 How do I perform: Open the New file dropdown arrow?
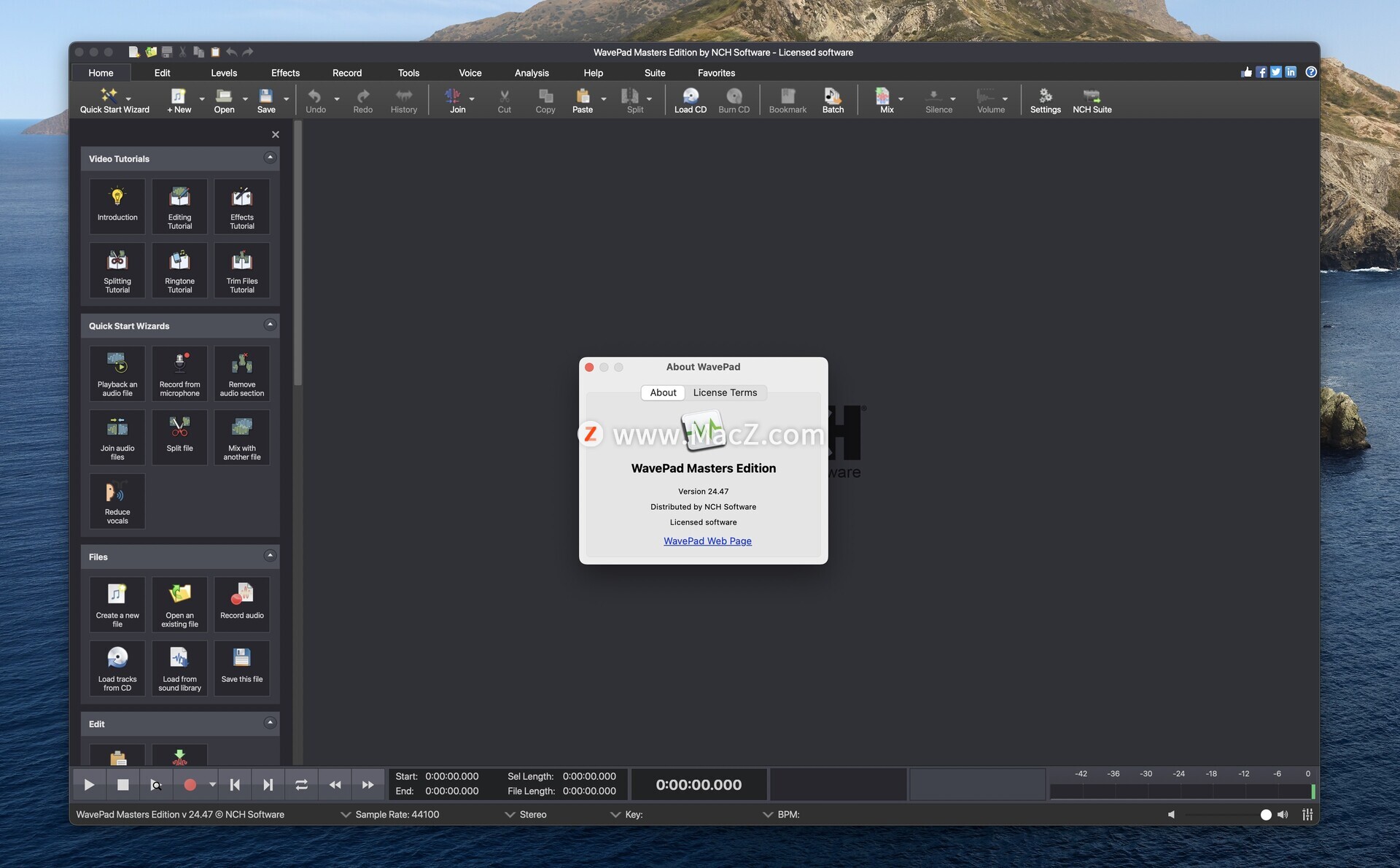pyautogui.click(x=202, y=98)
